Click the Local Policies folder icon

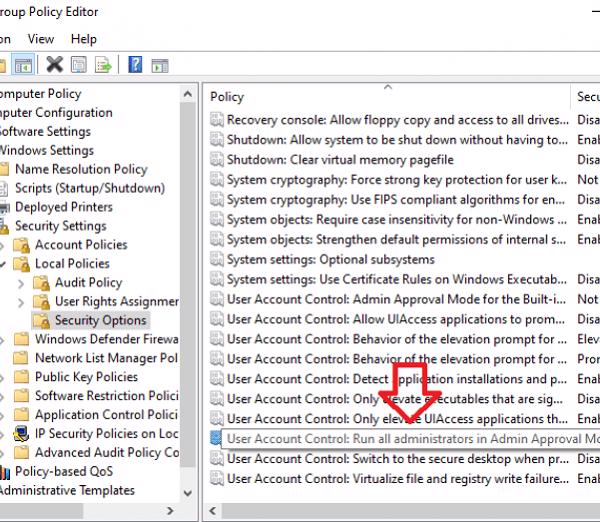(x=21, y=264)
